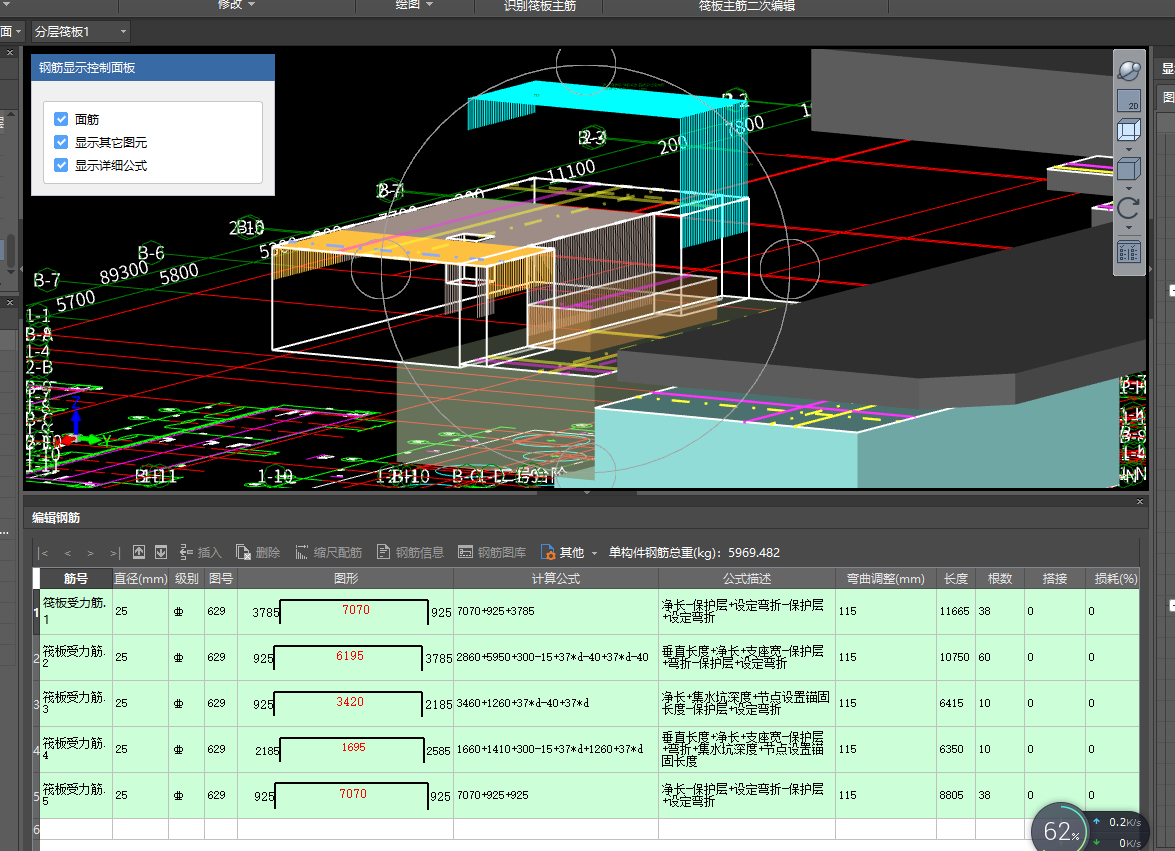Click the horizontal scrollbar under the 3D viewport
This screenshot has height=851, width=1175.
pyautogui.click(x=587, y=493)
